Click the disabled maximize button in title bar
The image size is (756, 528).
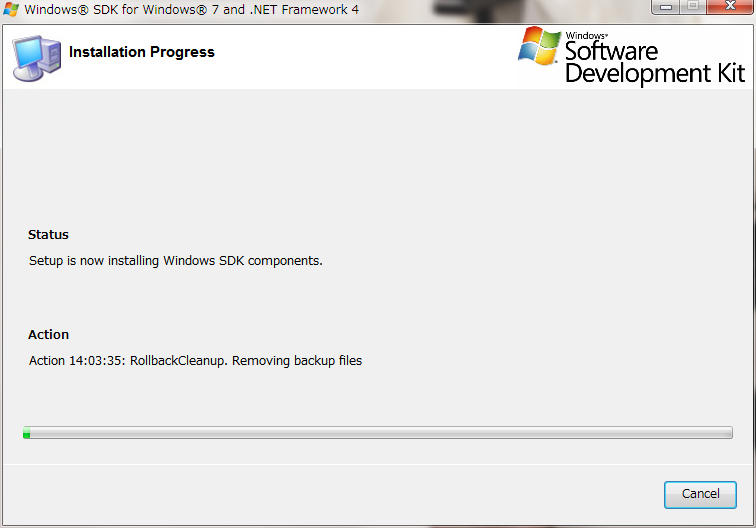(x=693, y=6)
